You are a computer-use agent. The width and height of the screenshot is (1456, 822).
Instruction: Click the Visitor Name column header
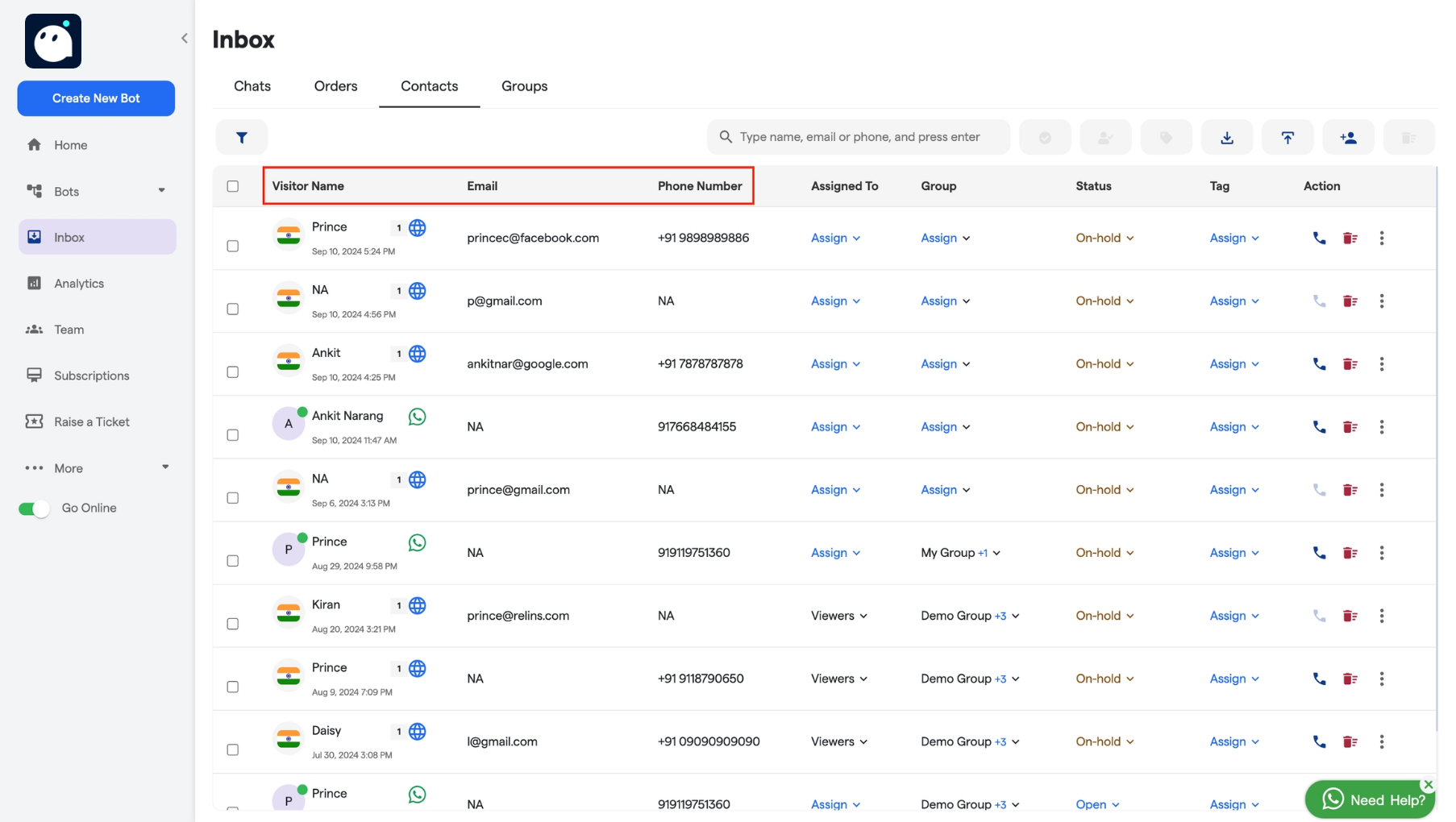pyautogui.click(x=308, y=186)
